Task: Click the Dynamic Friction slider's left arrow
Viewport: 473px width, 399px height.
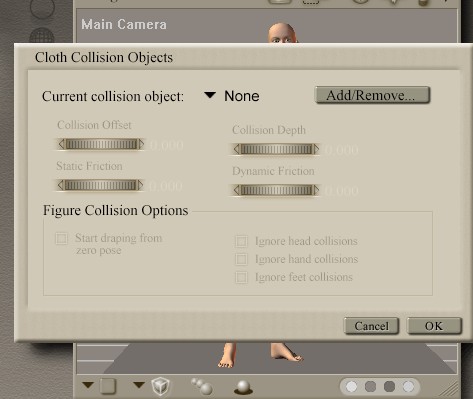Action: (x=236, y=190)
